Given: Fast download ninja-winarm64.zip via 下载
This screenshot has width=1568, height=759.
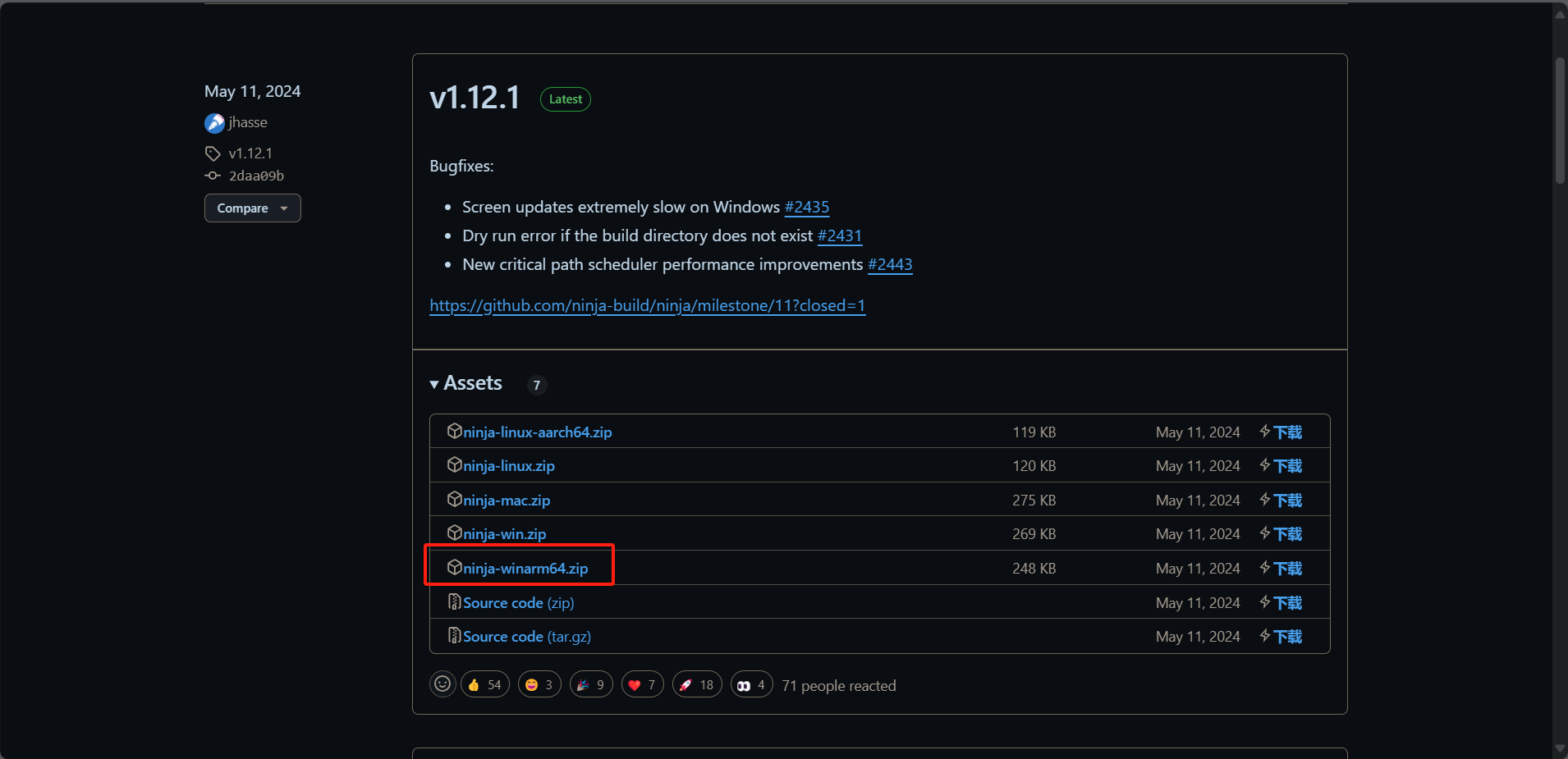Looking at the screenshot, I should pos(1281,569).
